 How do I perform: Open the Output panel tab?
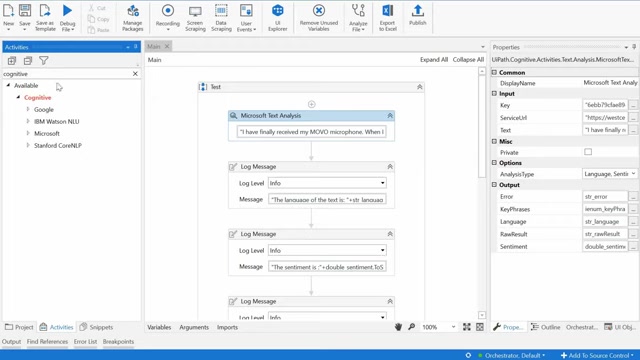click(x=11, y=342)
